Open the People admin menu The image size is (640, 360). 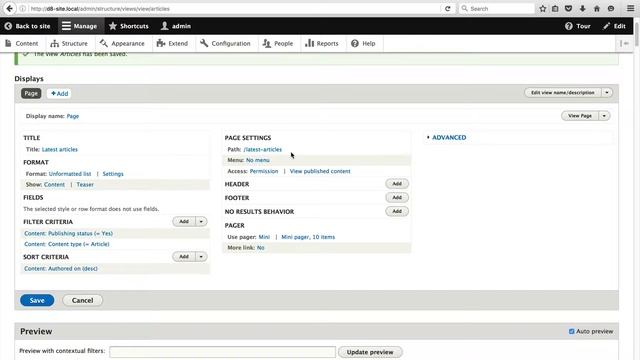pyautogui.click(x=278, y=43)
